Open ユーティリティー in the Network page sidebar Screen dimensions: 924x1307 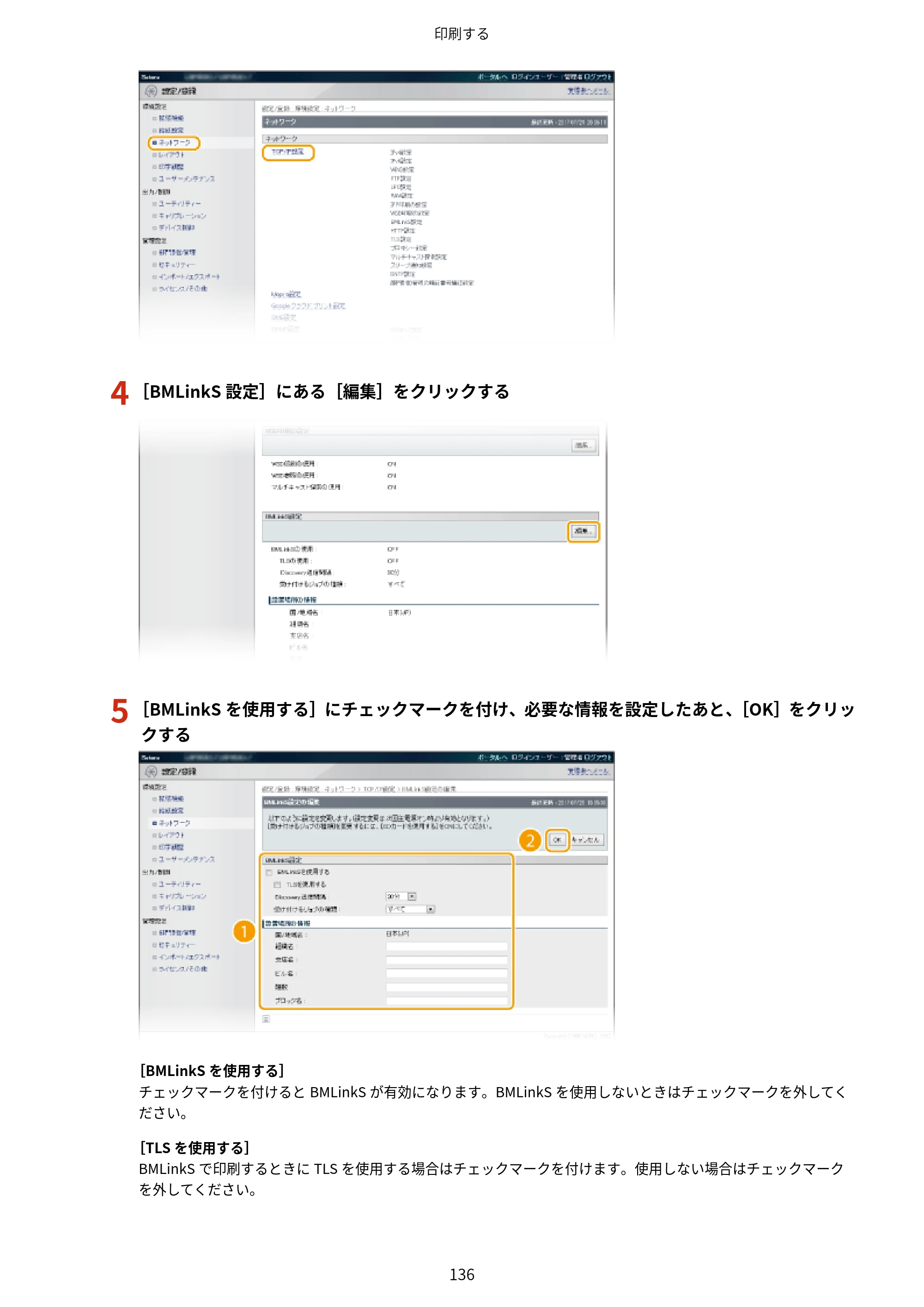[179, 204]
